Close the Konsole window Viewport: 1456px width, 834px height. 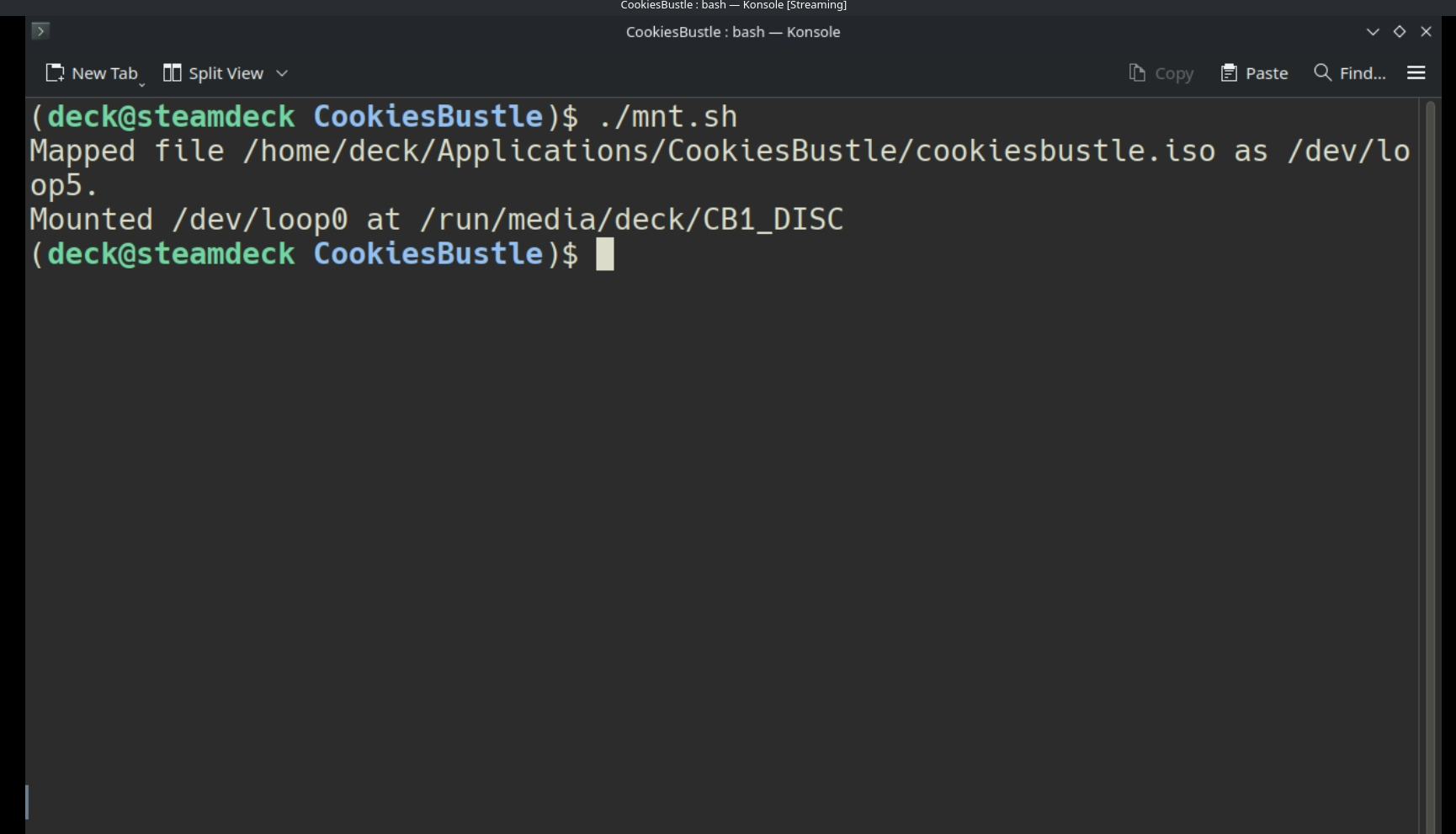pos(1426,31)
